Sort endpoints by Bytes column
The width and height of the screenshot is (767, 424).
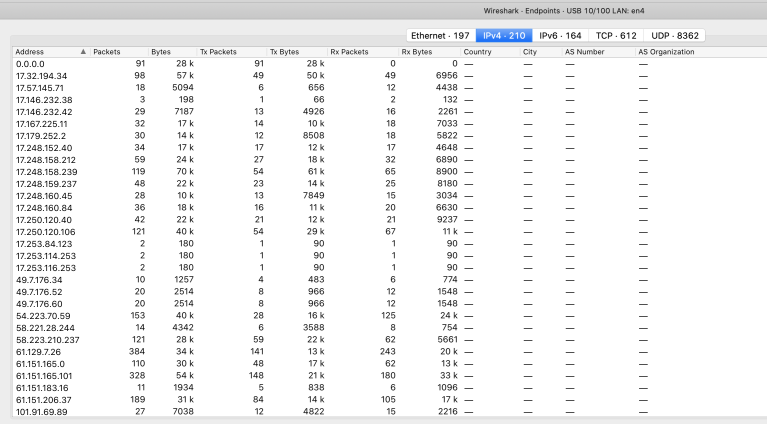pyautogui.click(x=161, y=51)
